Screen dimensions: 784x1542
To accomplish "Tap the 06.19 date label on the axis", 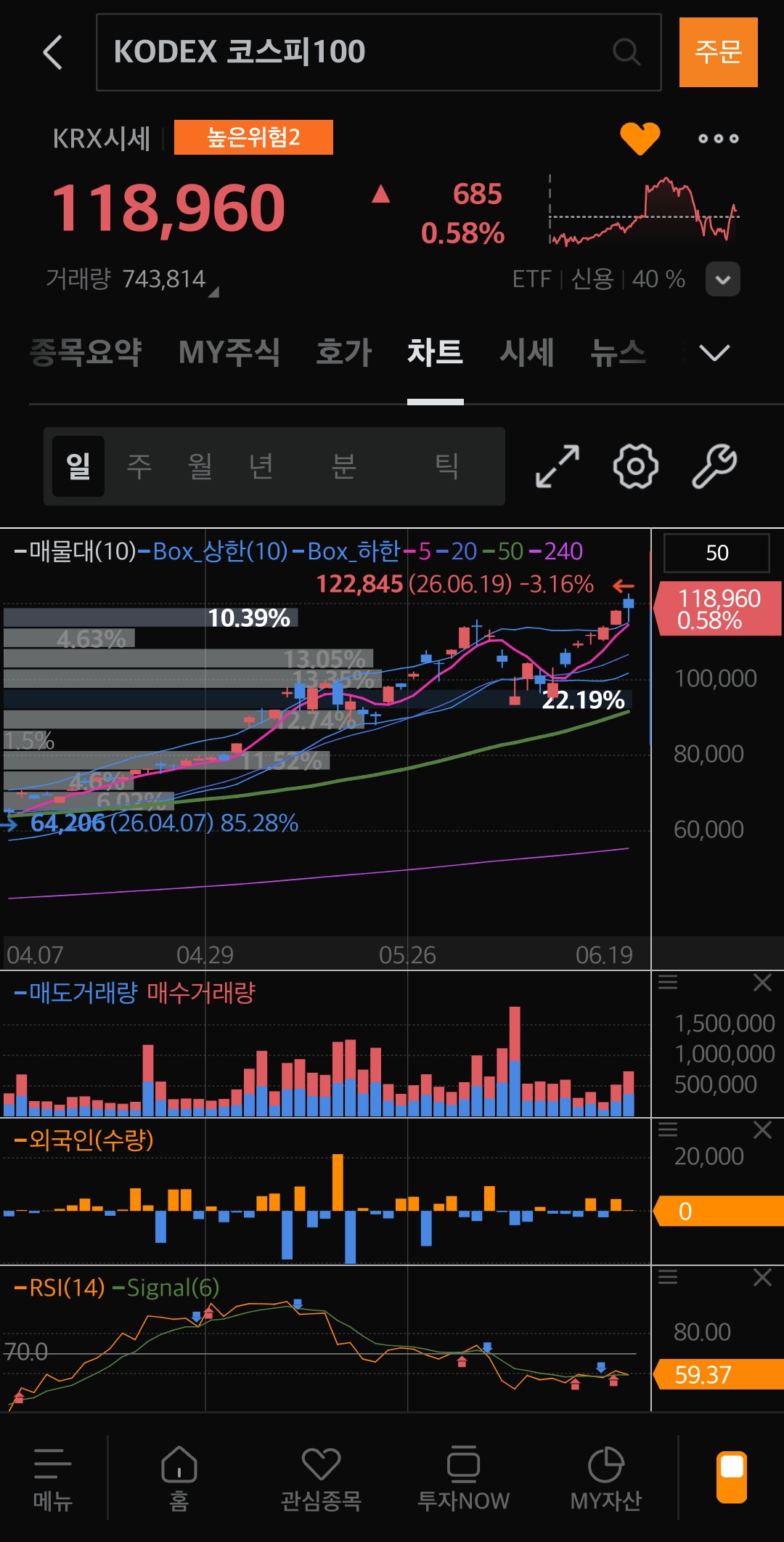I will (x=604, y=955).
